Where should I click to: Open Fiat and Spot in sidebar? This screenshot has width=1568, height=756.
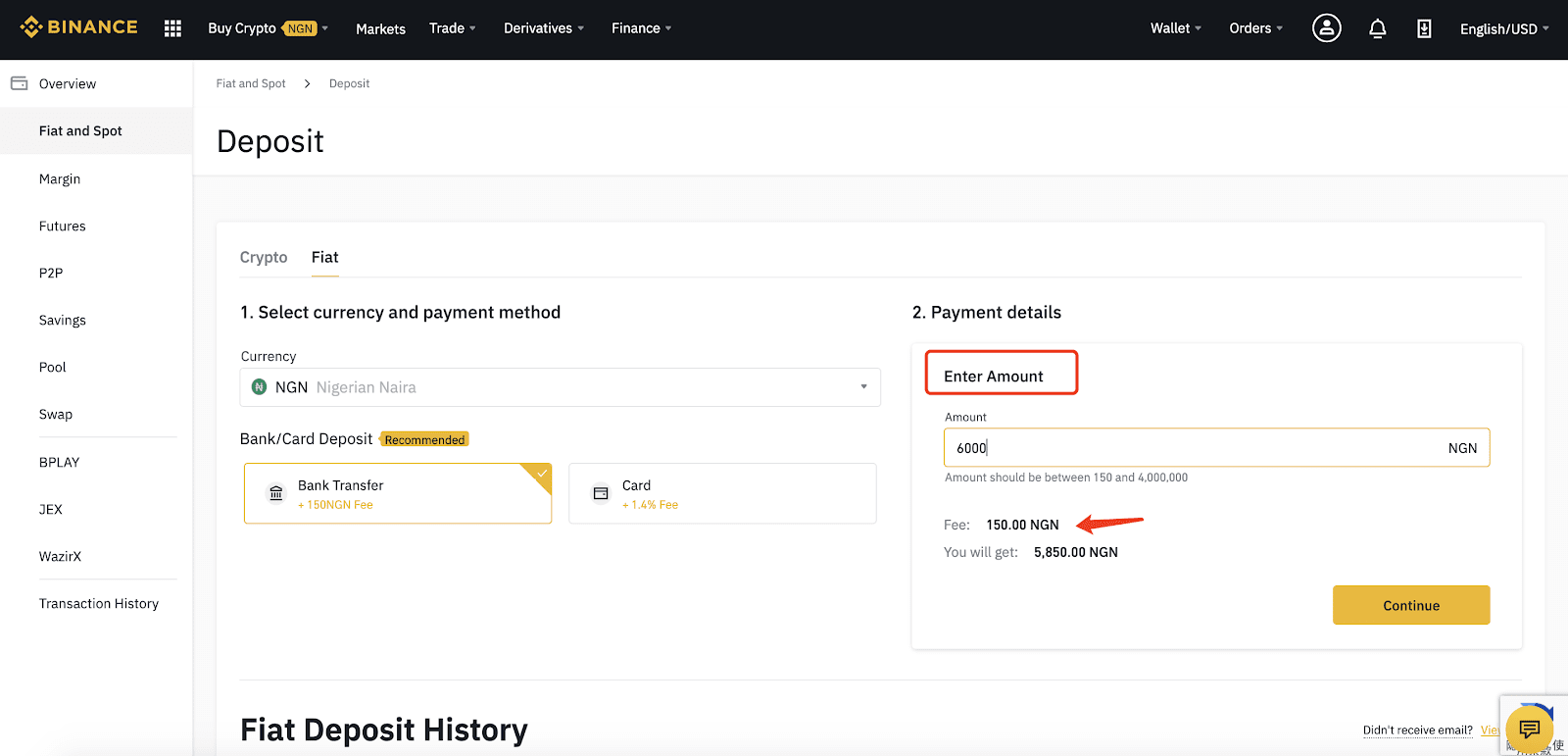tap(96, 130)
